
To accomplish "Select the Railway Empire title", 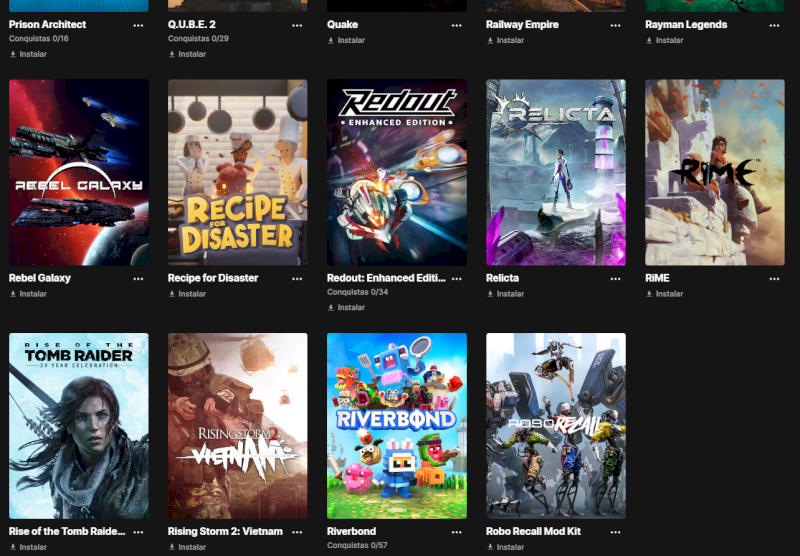I will [x=522, y=24].
